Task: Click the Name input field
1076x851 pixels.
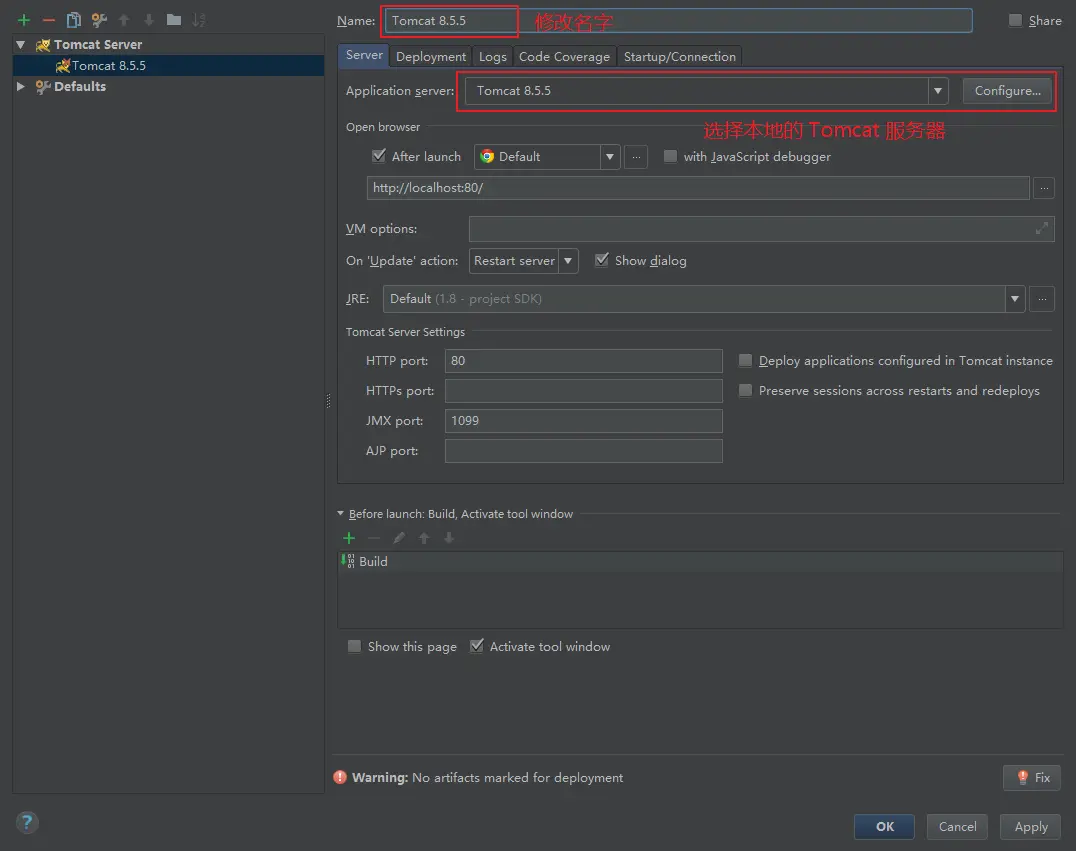Action: (x=678, y=21)
